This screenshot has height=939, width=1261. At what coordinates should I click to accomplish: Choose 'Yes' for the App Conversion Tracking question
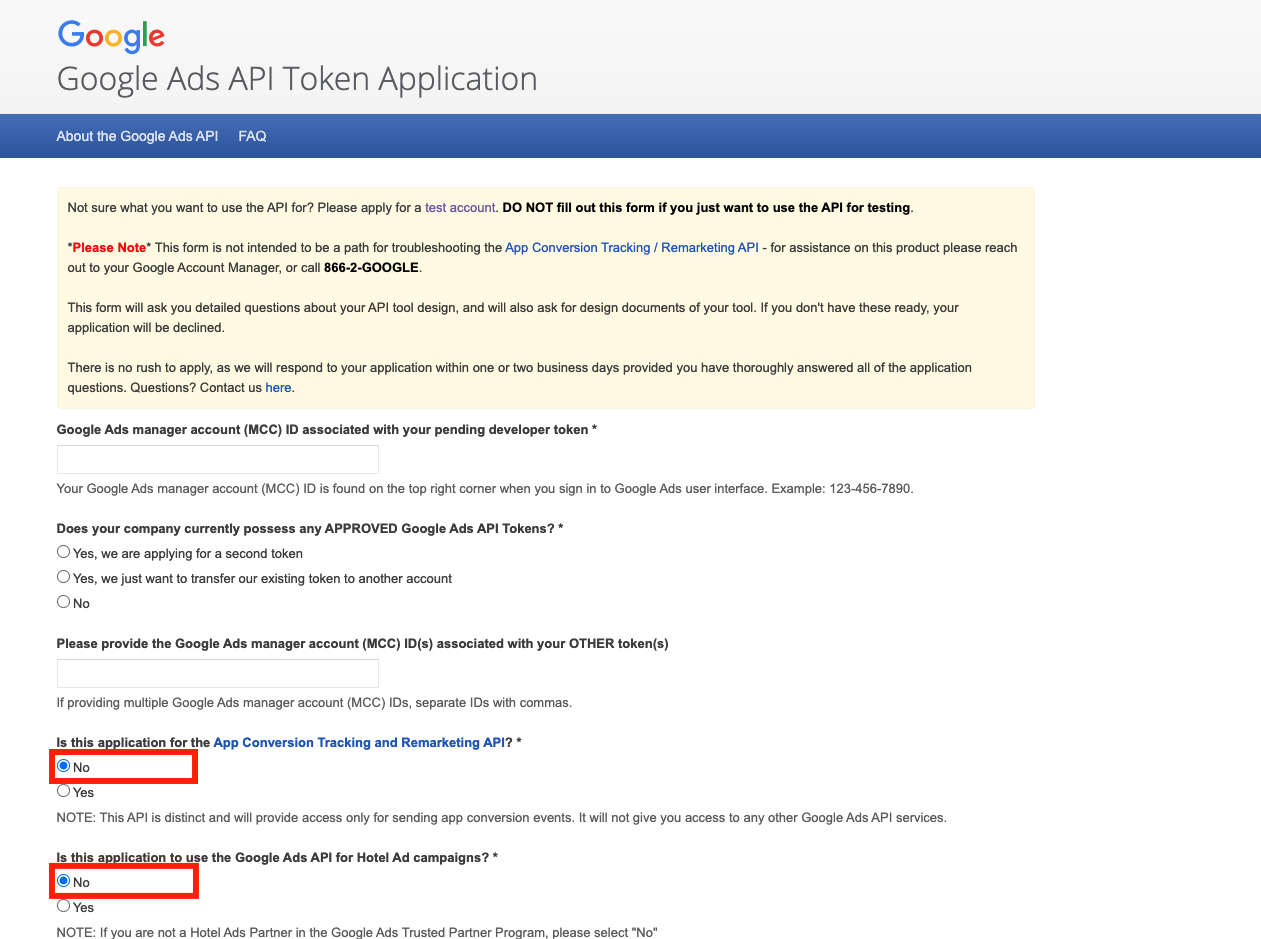tap(63, 790)
